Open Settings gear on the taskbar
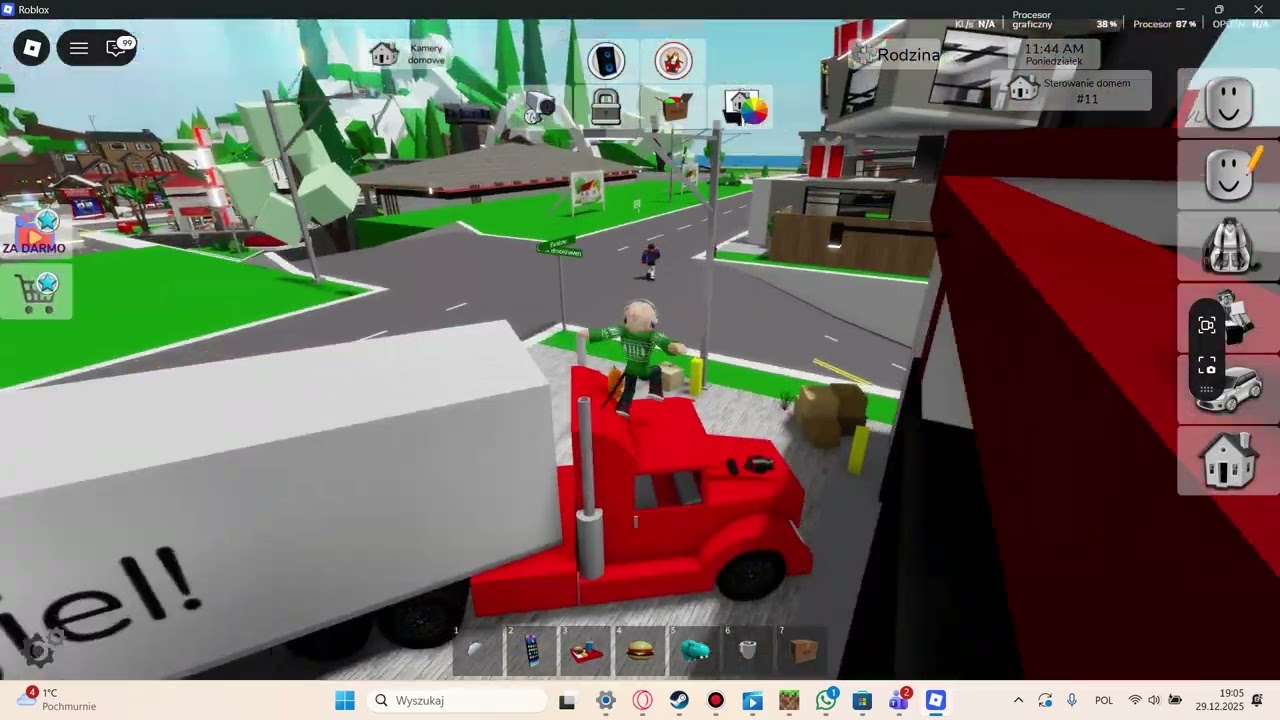Image resolution: width=1280 pixels, height=720 pixels. [x=606, y=700]
